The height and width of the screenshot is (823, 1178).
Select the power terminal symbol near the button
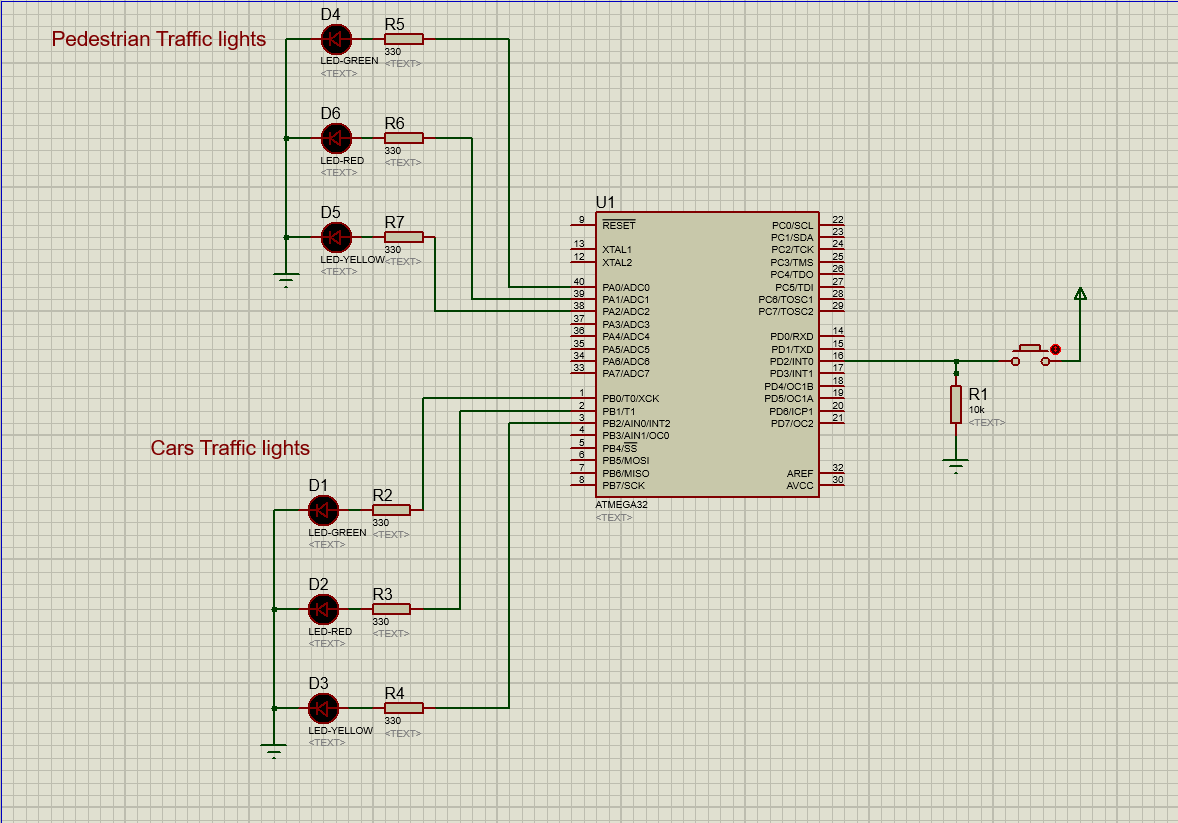[x=1079, y=295]
